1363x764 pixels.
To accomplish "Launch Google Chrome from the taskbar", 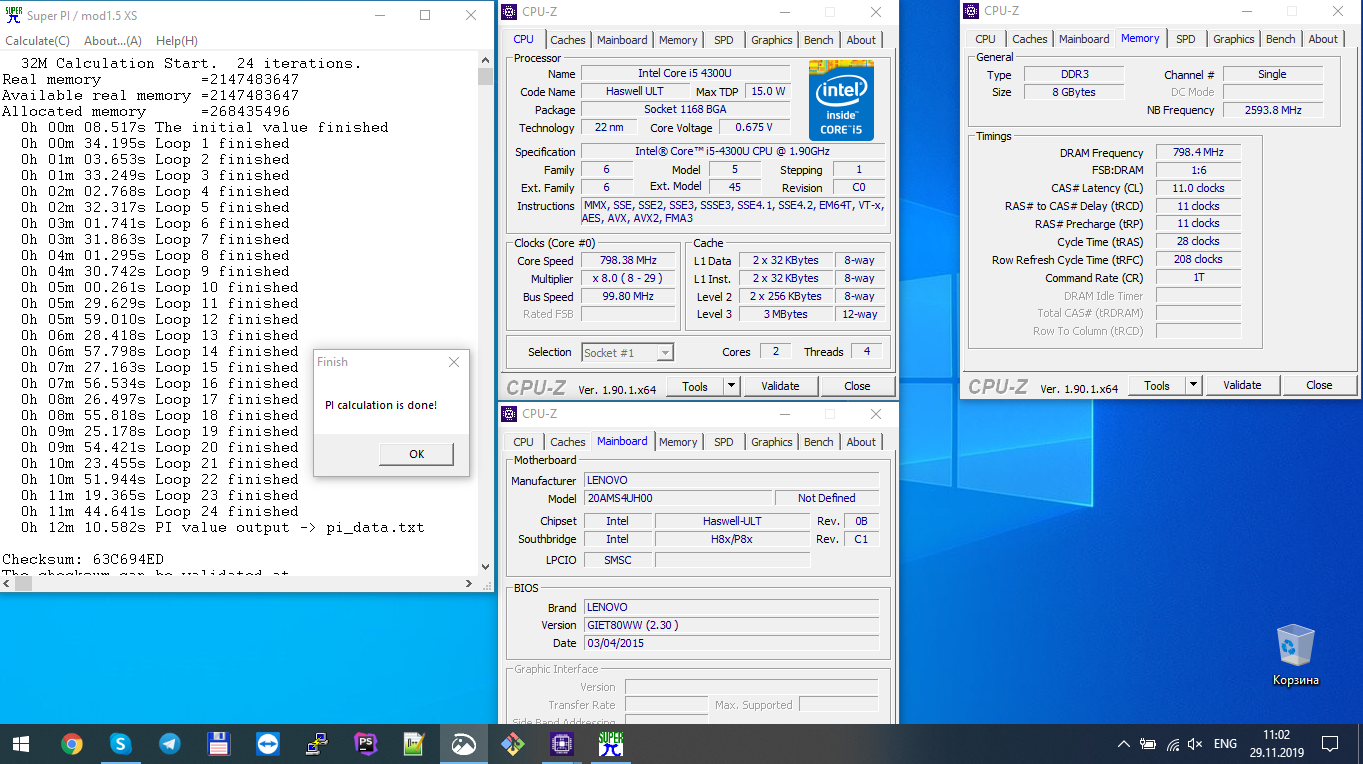I will coord(72,744).
